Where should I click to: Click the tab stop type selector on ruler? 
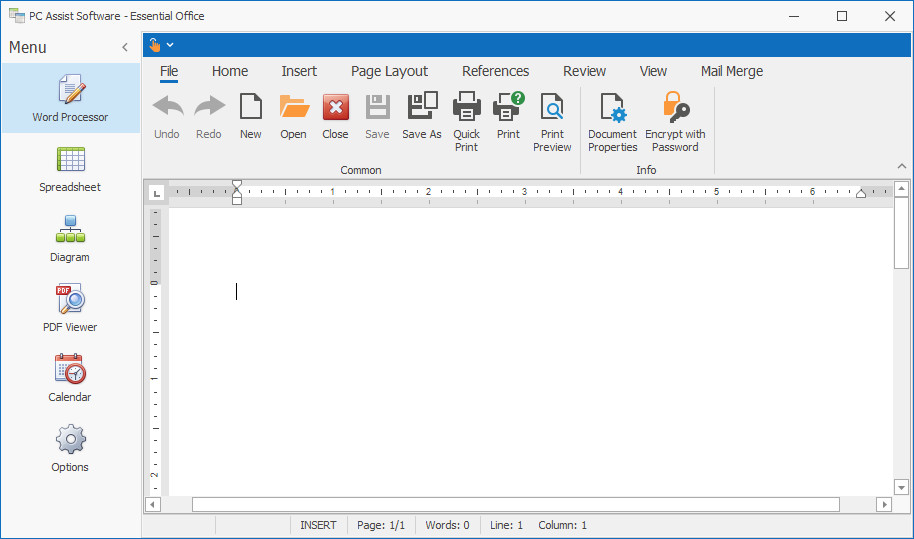click(156, 193)
